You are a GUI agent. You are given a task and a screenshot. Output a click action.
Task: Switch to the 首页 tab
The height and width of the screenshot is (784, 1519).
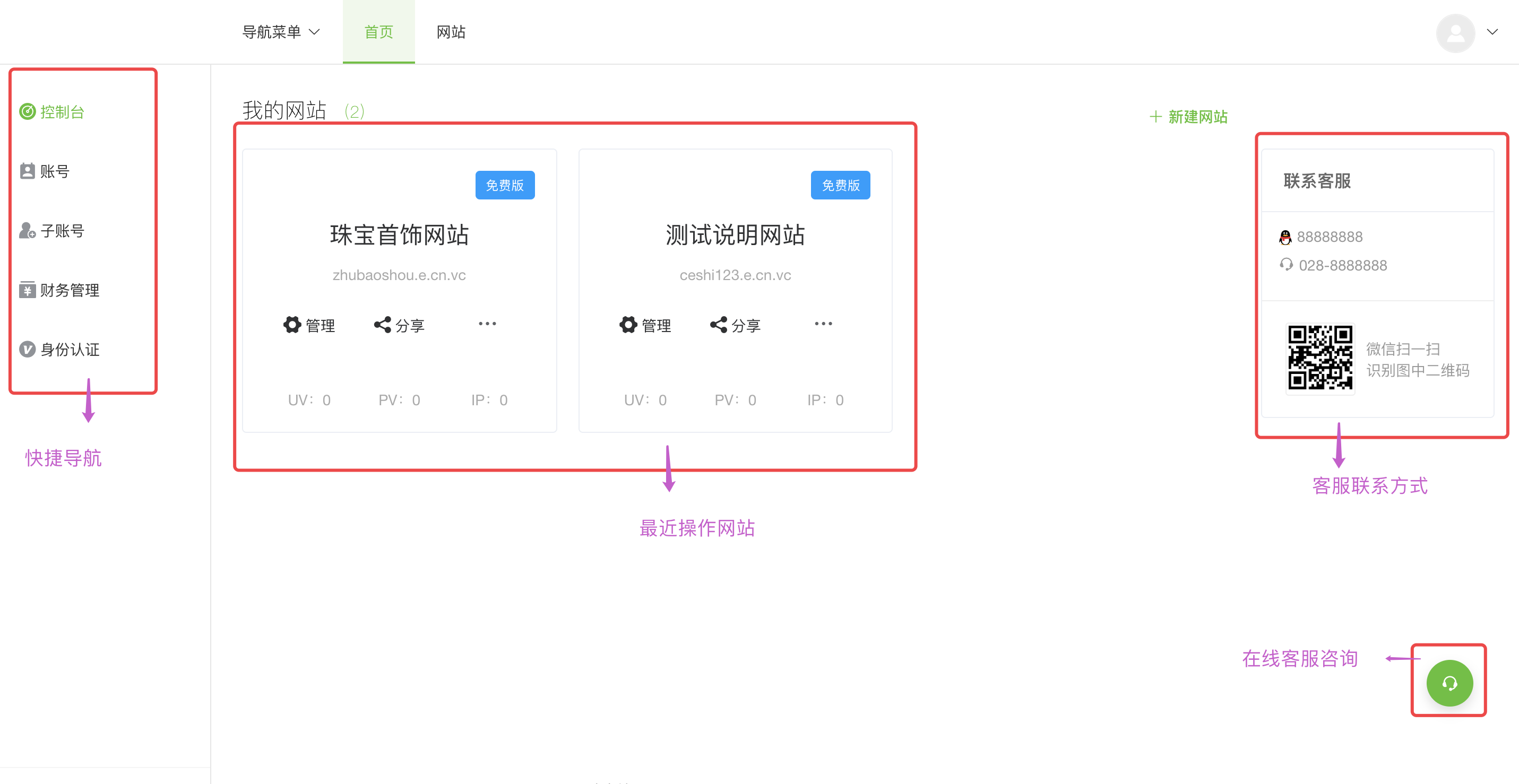pos(378,32)
